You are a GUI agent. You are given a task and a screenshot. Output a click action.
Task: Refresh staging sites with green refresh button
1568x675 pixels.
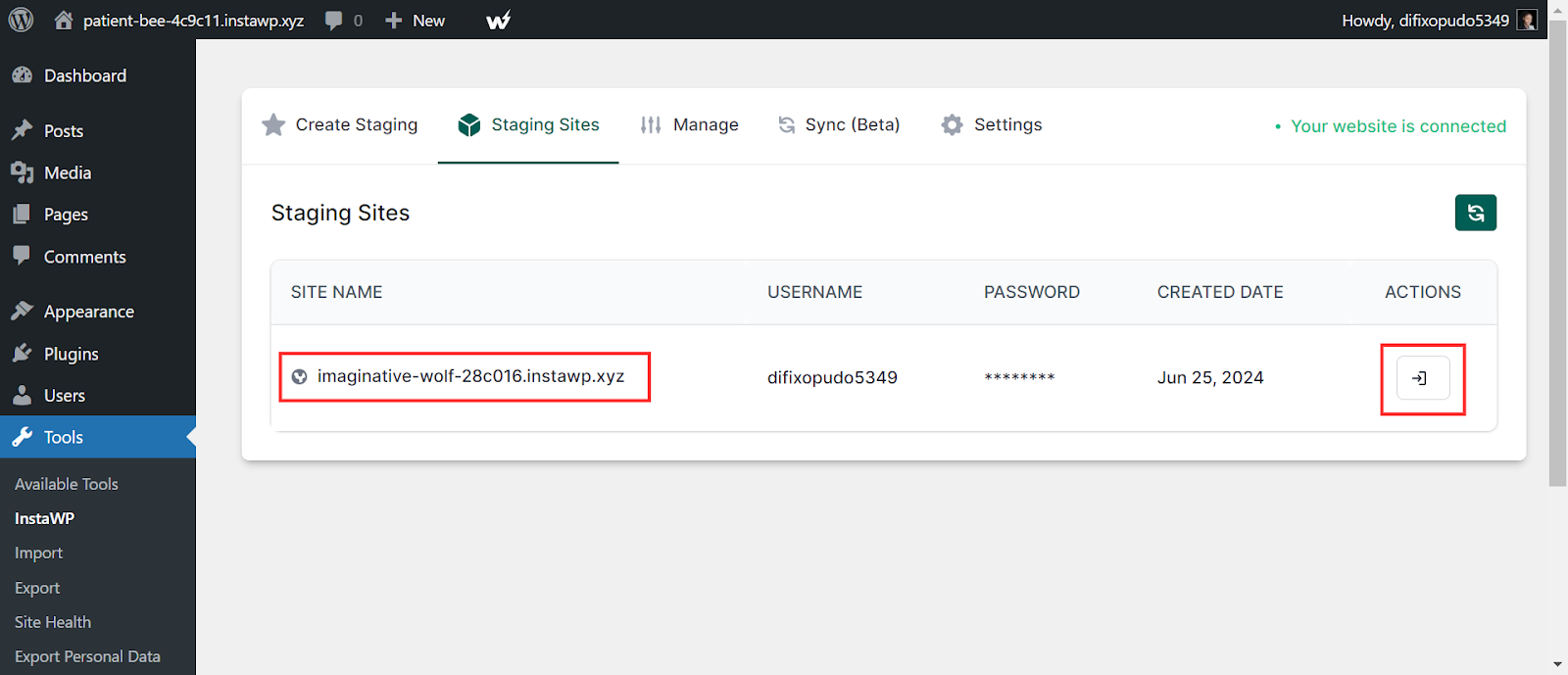click(1476, 213)
